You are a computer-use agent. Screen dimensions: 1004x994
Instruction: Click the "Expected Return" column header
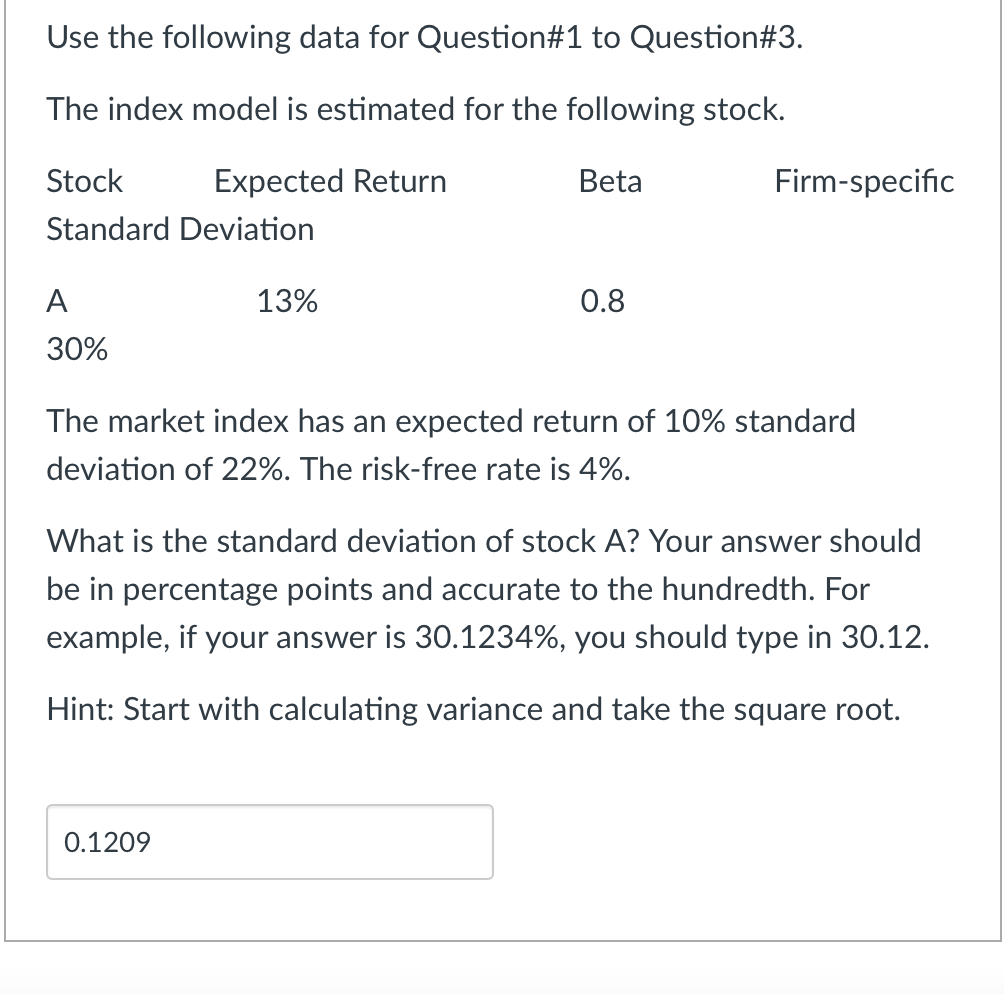(330, 181)
